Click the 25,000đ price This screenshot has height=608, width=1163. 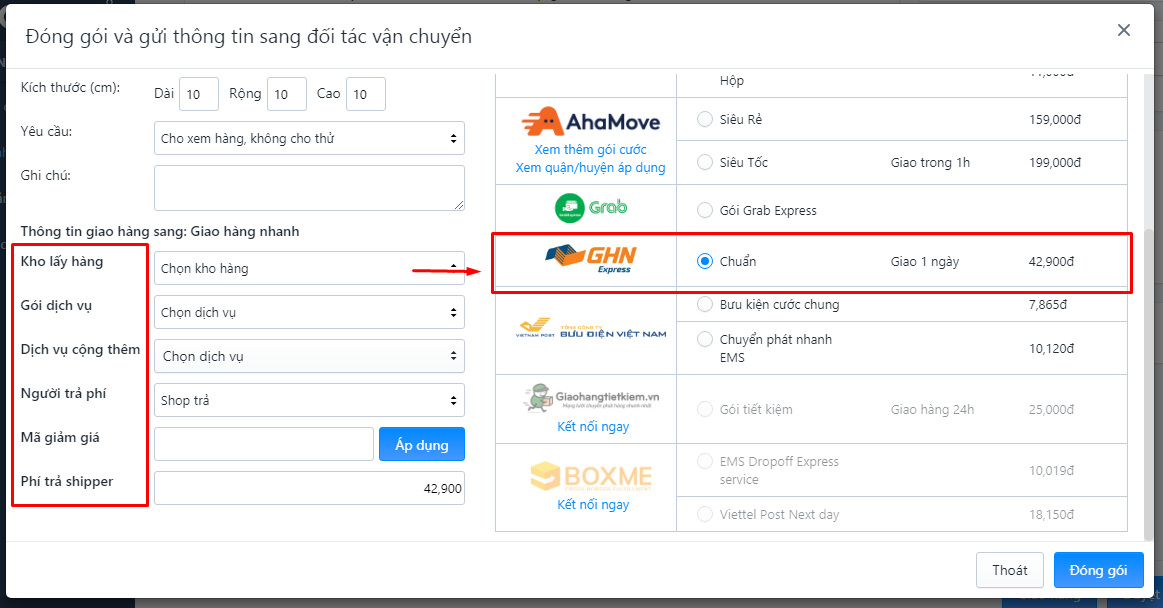(x=1051, y=409)
